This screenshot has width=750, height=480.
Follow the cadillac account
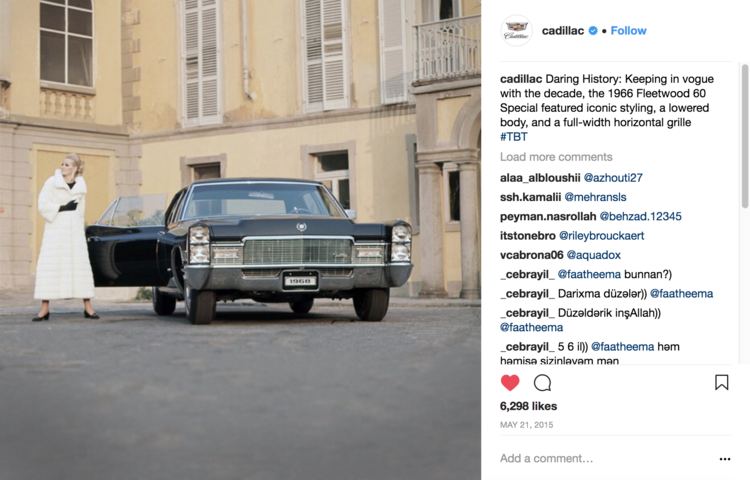[x=629, y=31]
